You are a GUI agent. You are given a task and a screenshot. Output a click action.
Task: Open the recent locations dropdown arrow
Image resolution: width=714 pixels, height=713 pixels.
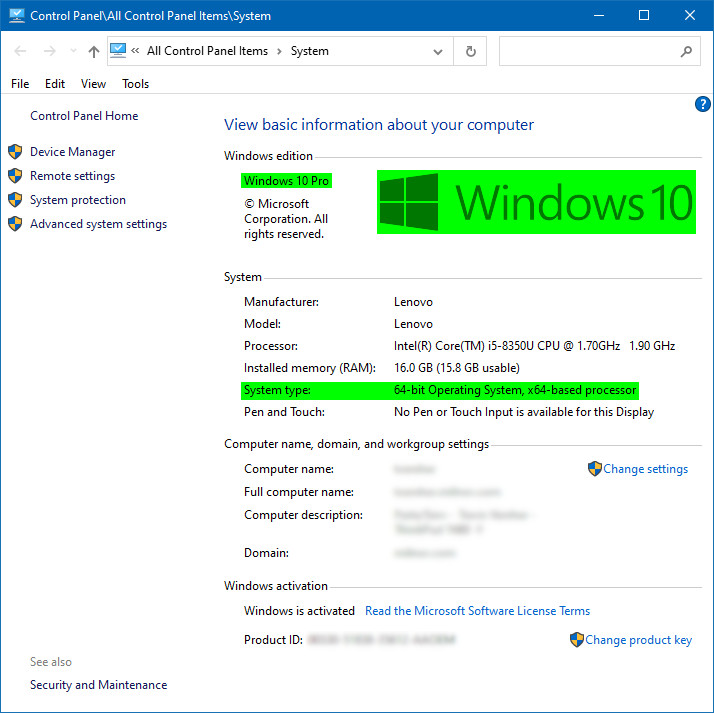click(73, 51)
